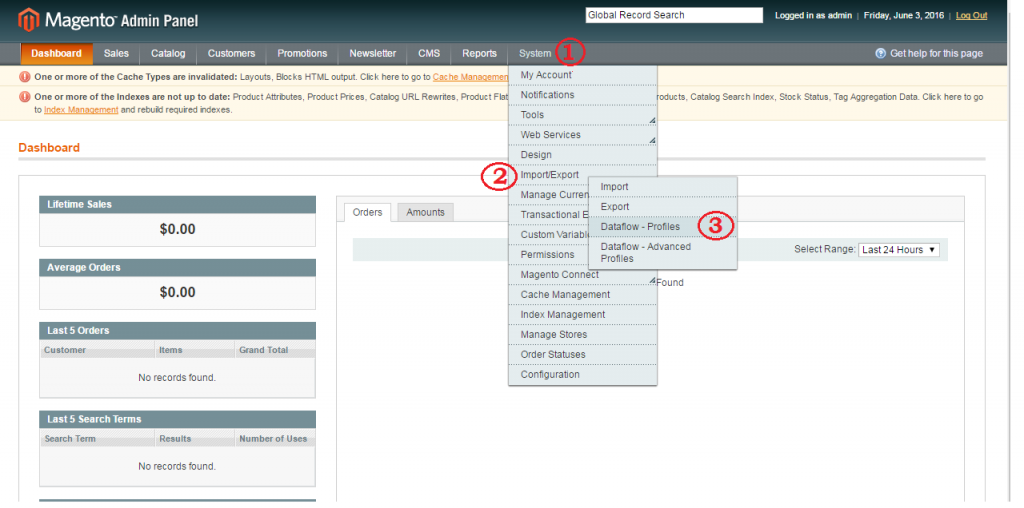Open the Sales menu
This screenshot has height=508, width=1024.
tap(116, 54)
